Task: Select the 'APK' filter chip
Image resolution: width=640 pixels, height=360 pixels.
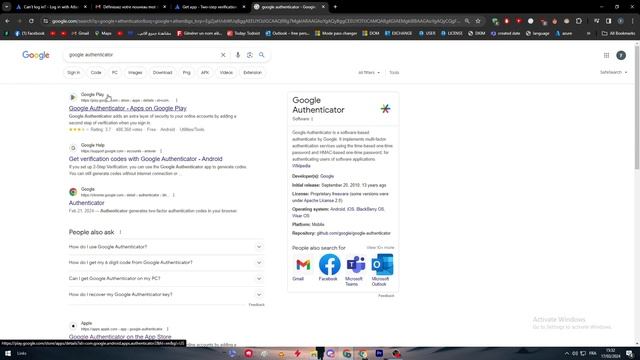Action: pos(205,73)
